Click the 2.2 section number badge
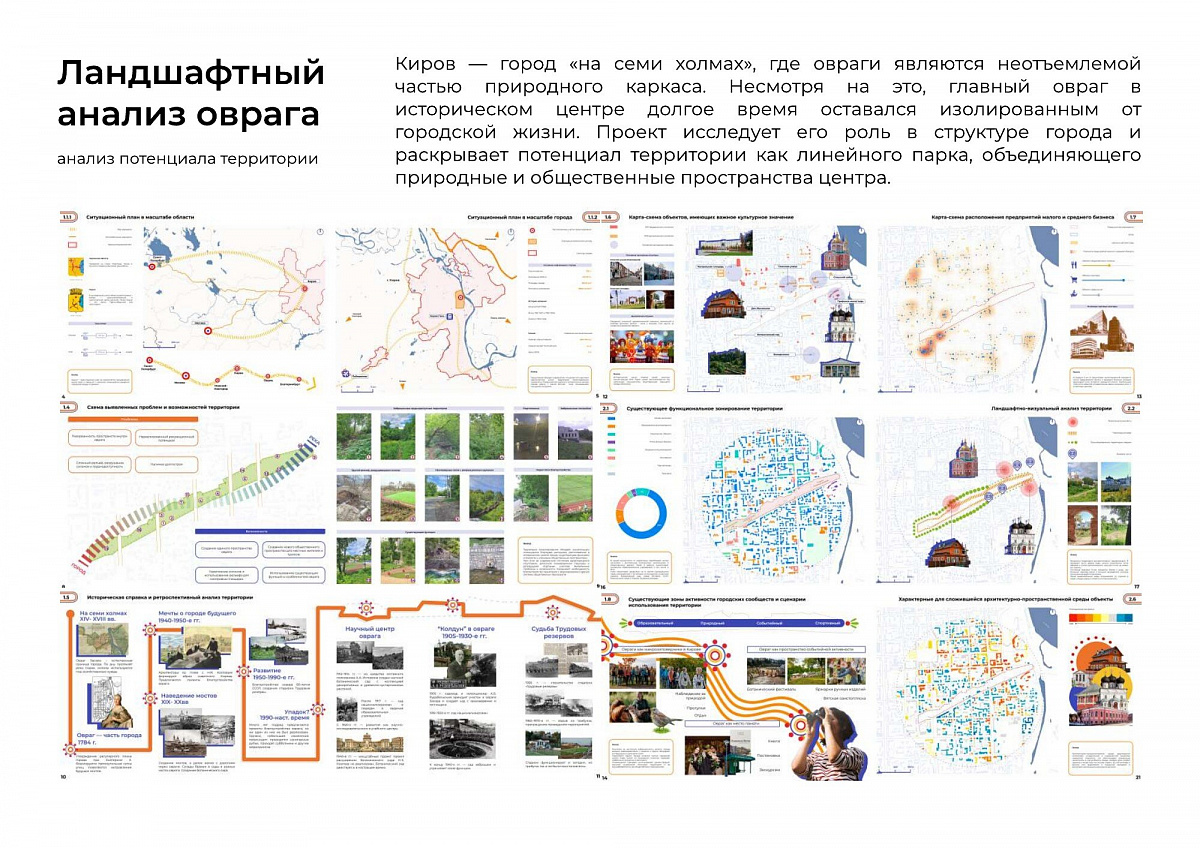The image size is (1200, 848). coord(1131,408)
